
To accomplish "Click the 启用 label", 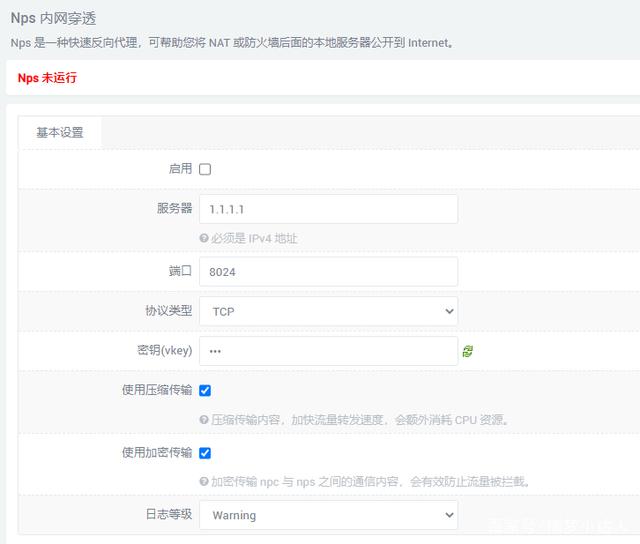I will click(x=180, y=169).
